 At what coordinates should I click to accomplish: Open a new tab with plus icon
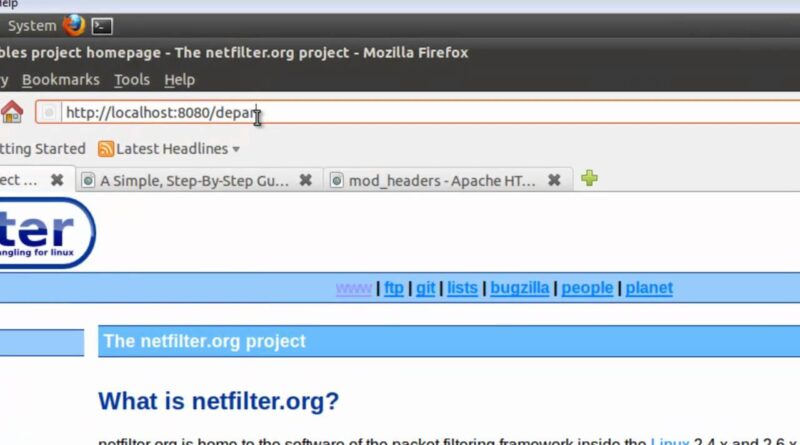click(589, 179)
